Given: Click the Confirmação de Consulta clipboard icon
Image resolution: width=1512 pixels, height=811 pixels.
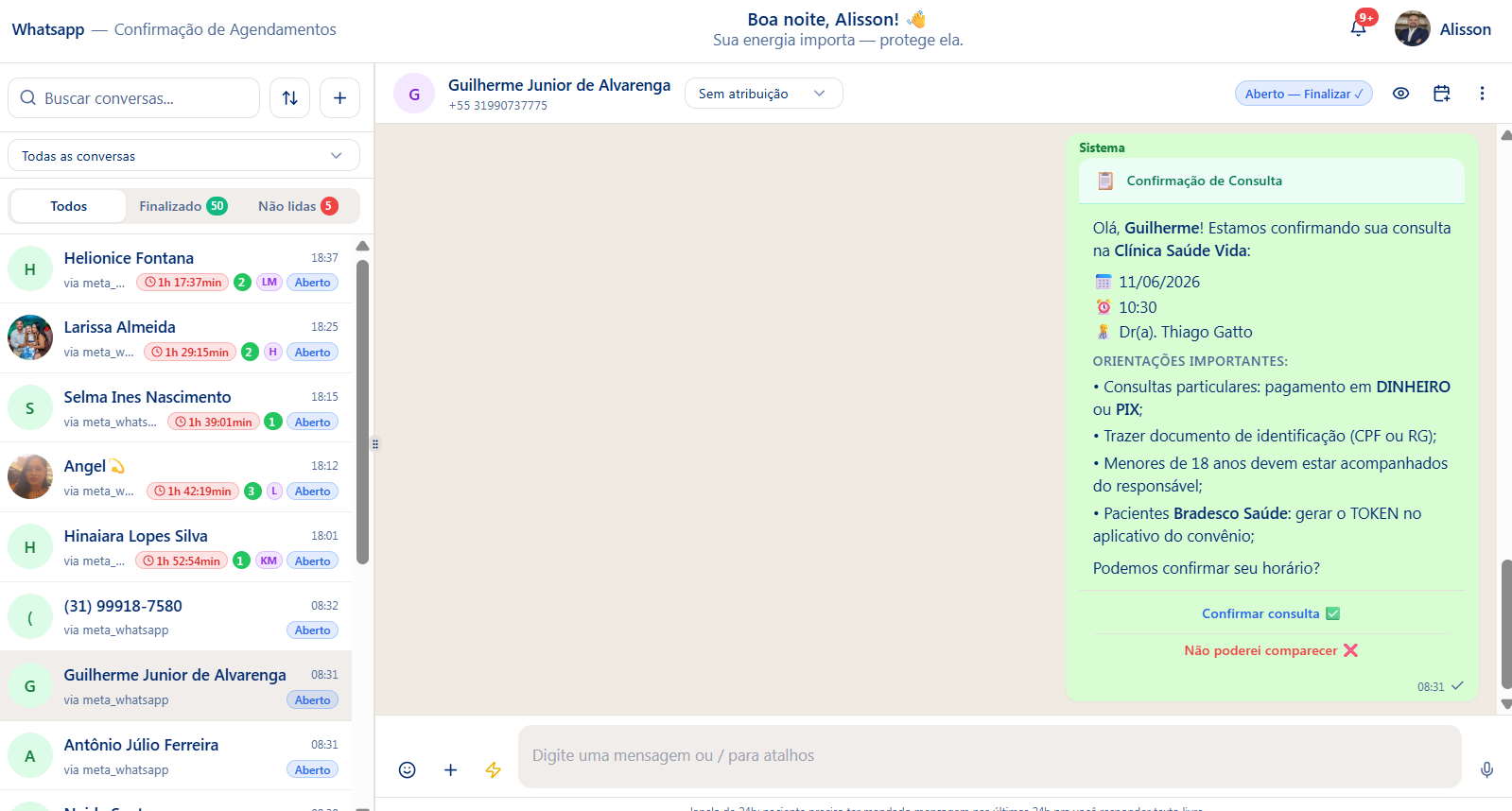Looking at the screenshot, I should pyautogui.click(x=1104, y=181).
